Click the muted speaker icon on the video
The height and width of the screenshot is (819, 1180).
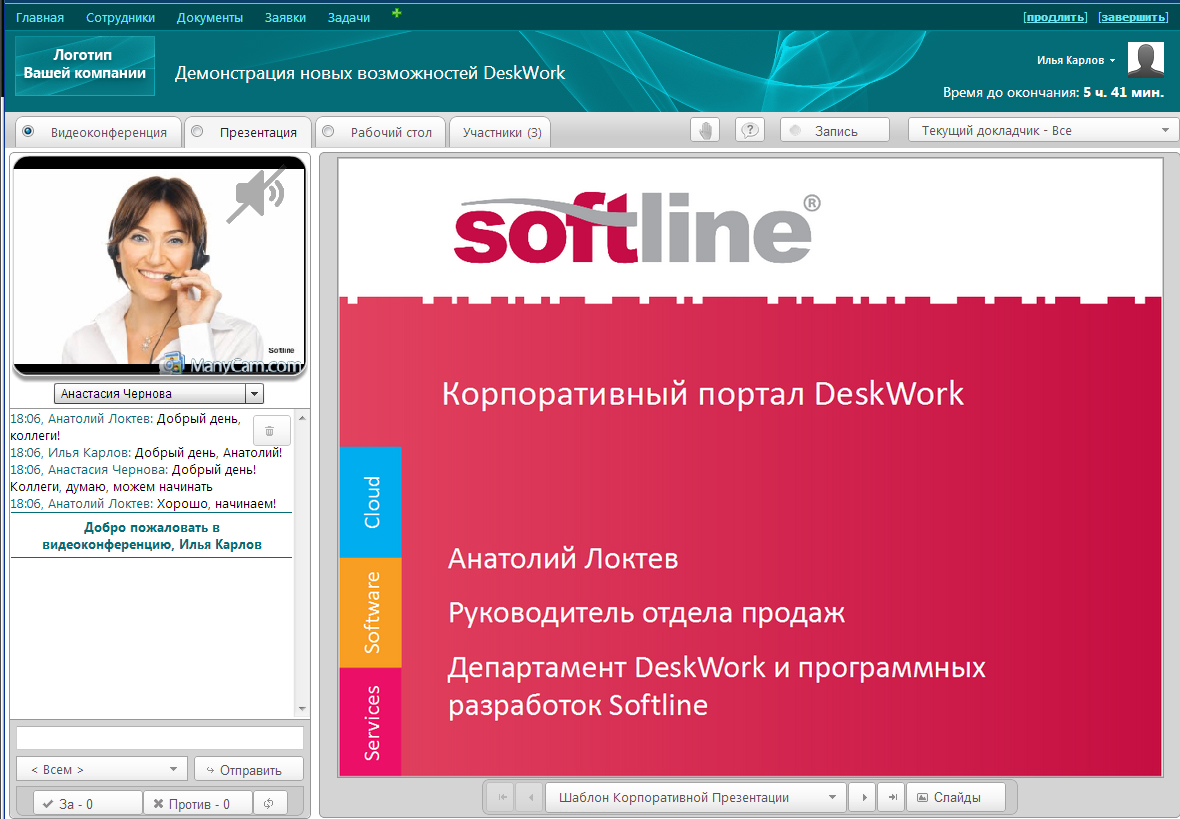[257, 194]
